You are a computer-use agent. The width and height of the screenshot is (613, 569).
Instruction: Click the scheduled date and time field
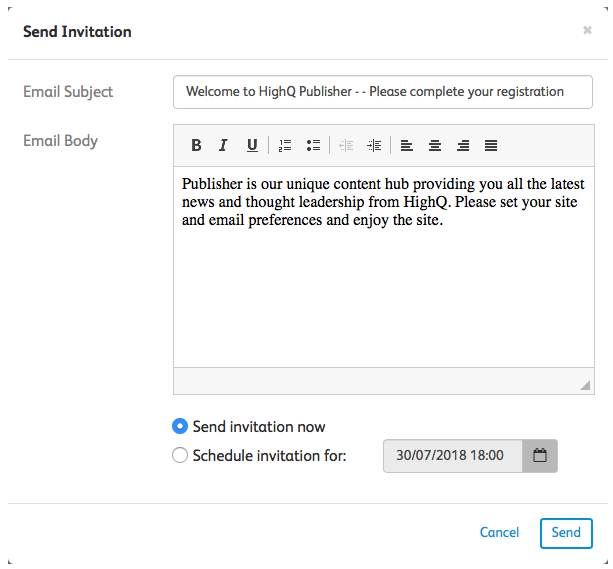pyautogui.click(x=452, y=456)
